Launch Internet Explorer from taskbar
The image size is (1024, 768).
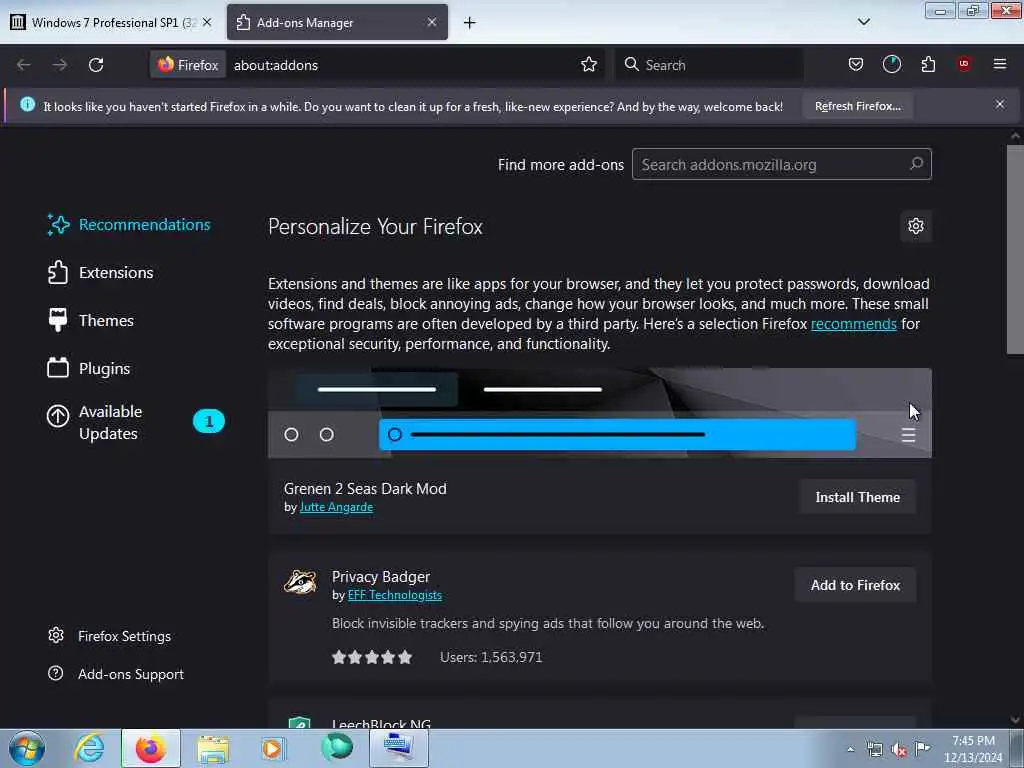pos(89,748)
